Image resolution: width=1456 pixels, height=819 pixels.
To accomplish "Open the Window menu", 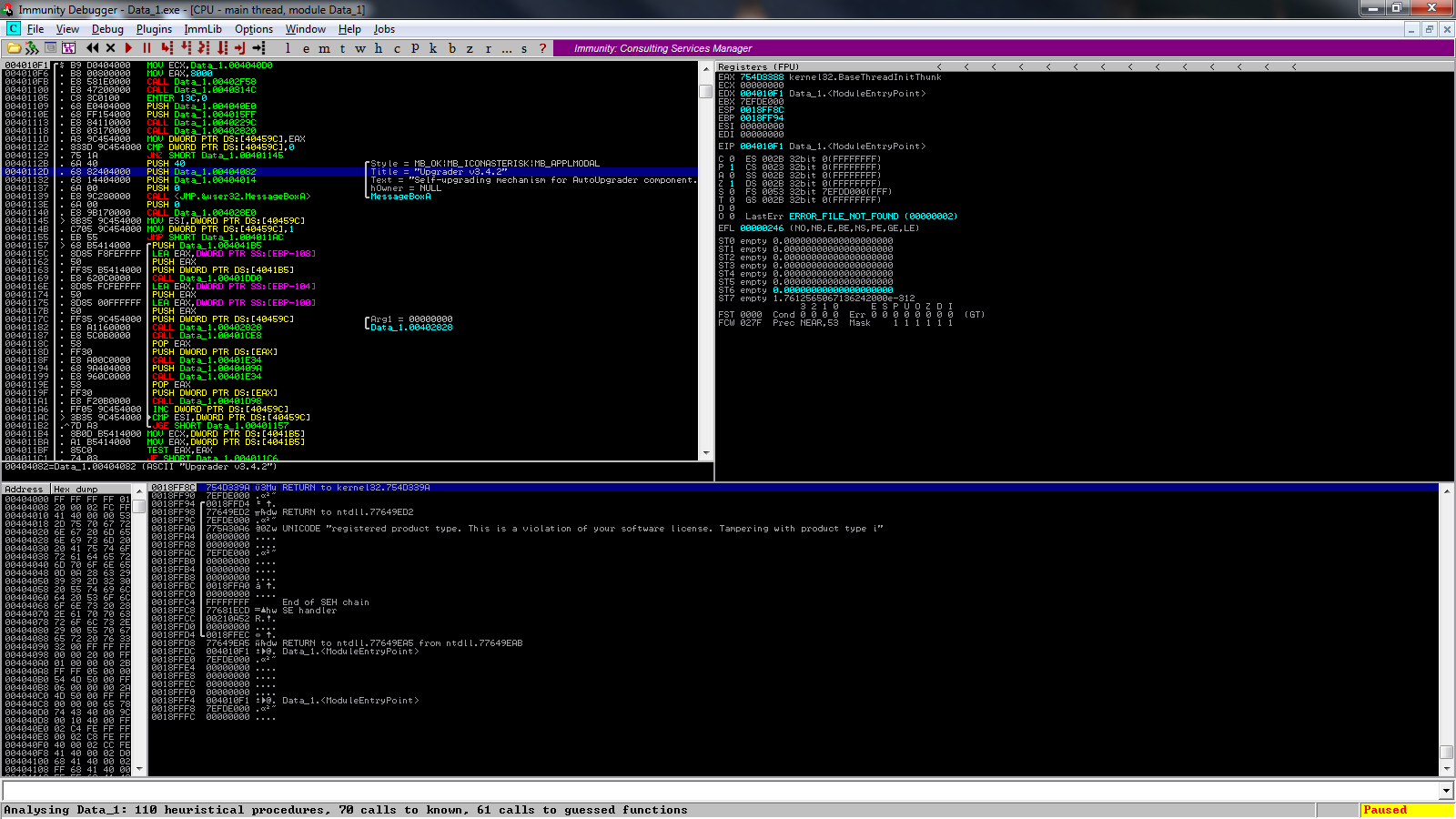I will 306,29.
